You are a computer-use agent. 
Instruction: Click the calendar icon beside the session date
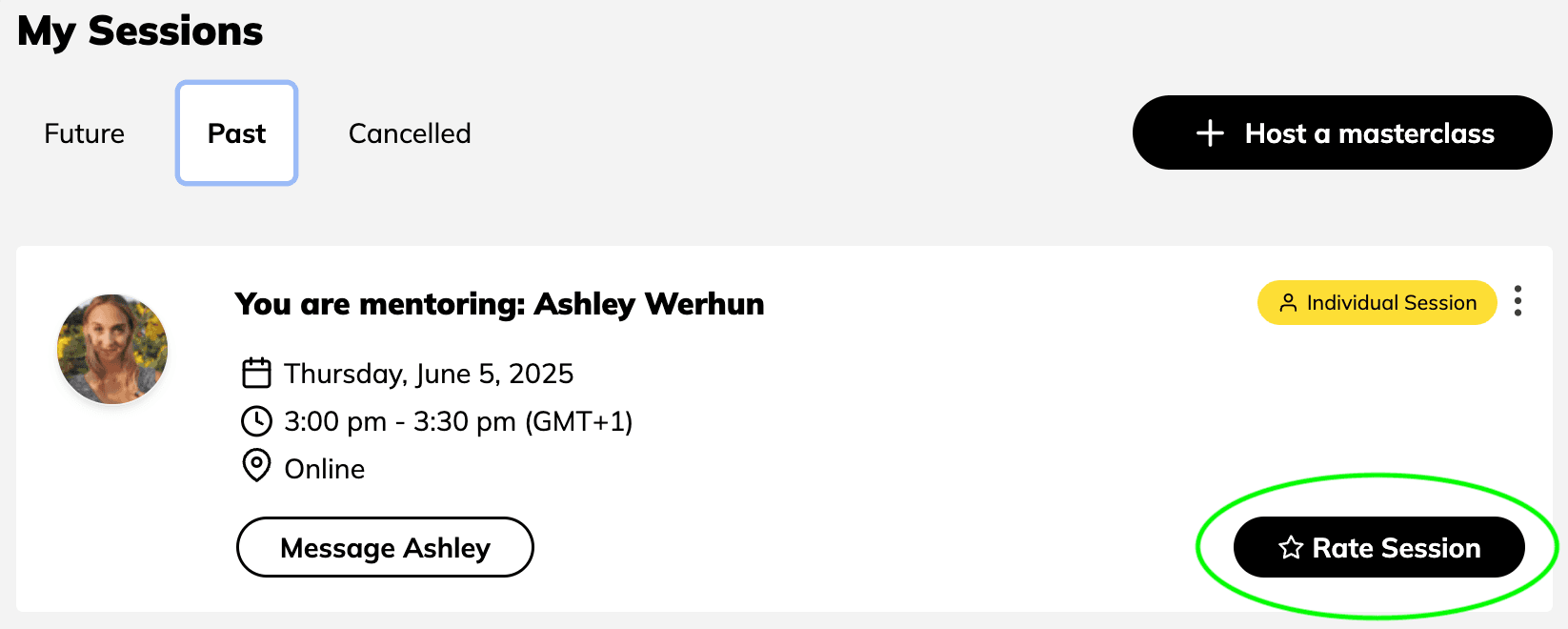click(x=256, y=373)
